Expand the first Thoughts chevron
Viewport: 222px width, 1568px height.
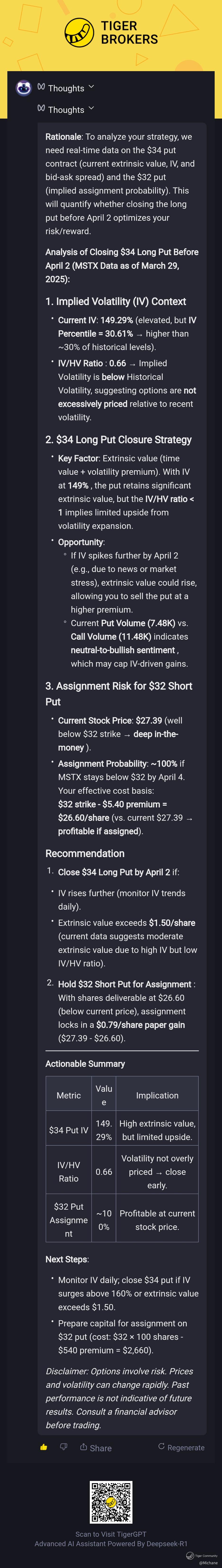click(91, 87)
